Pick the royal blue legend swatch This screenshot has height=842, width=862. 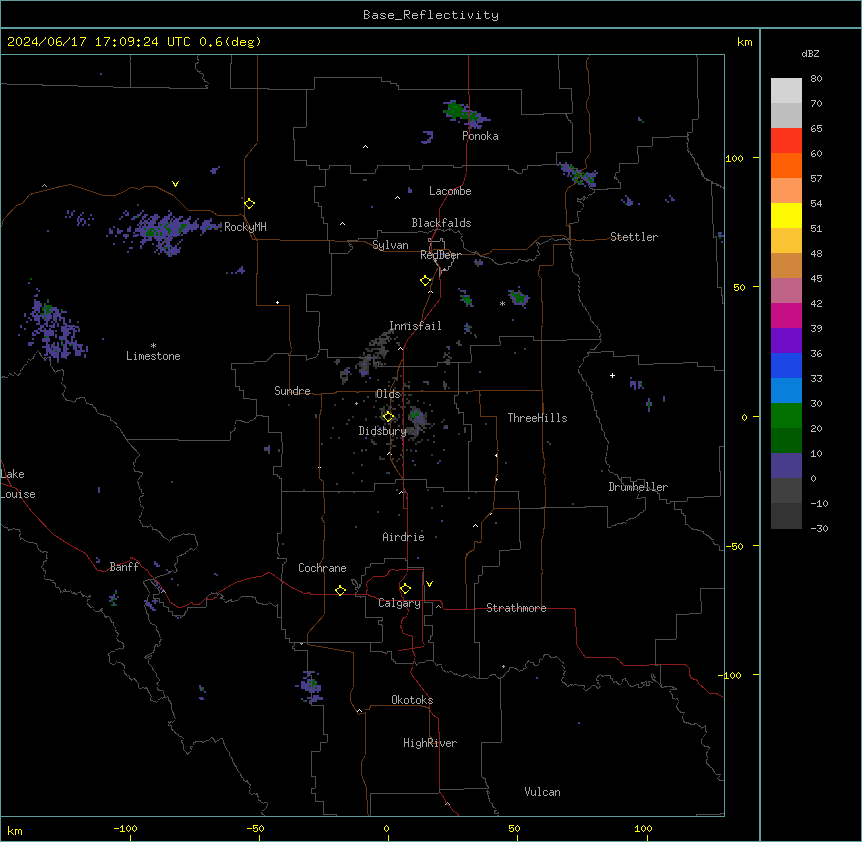[786, 365]
